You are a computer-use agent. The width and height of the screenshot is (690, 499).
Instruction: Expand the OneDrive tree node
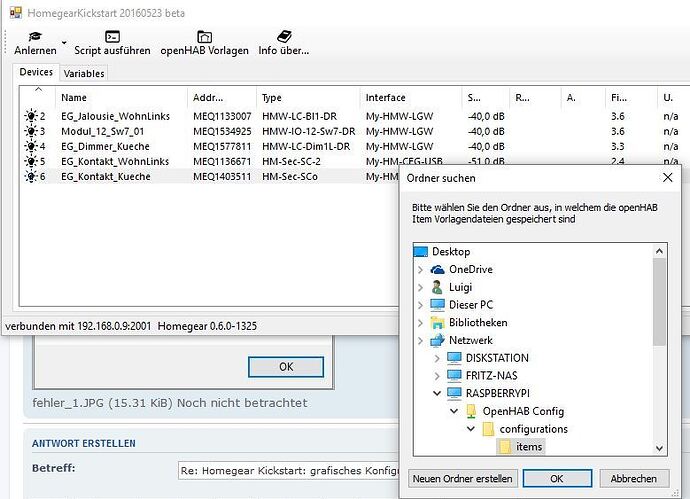pyautogui.click(x=420, y=270)
